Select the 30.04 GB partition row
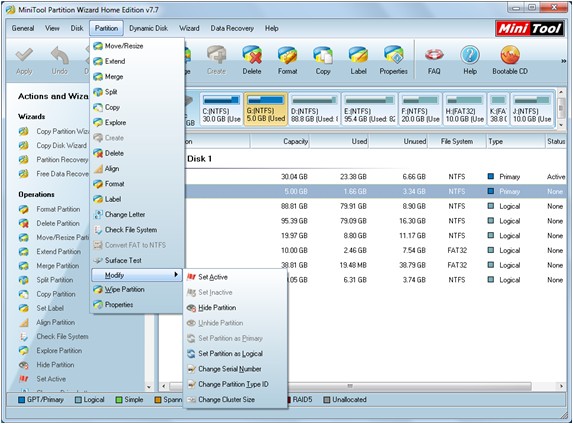573x424 pixels. (376, 177)
